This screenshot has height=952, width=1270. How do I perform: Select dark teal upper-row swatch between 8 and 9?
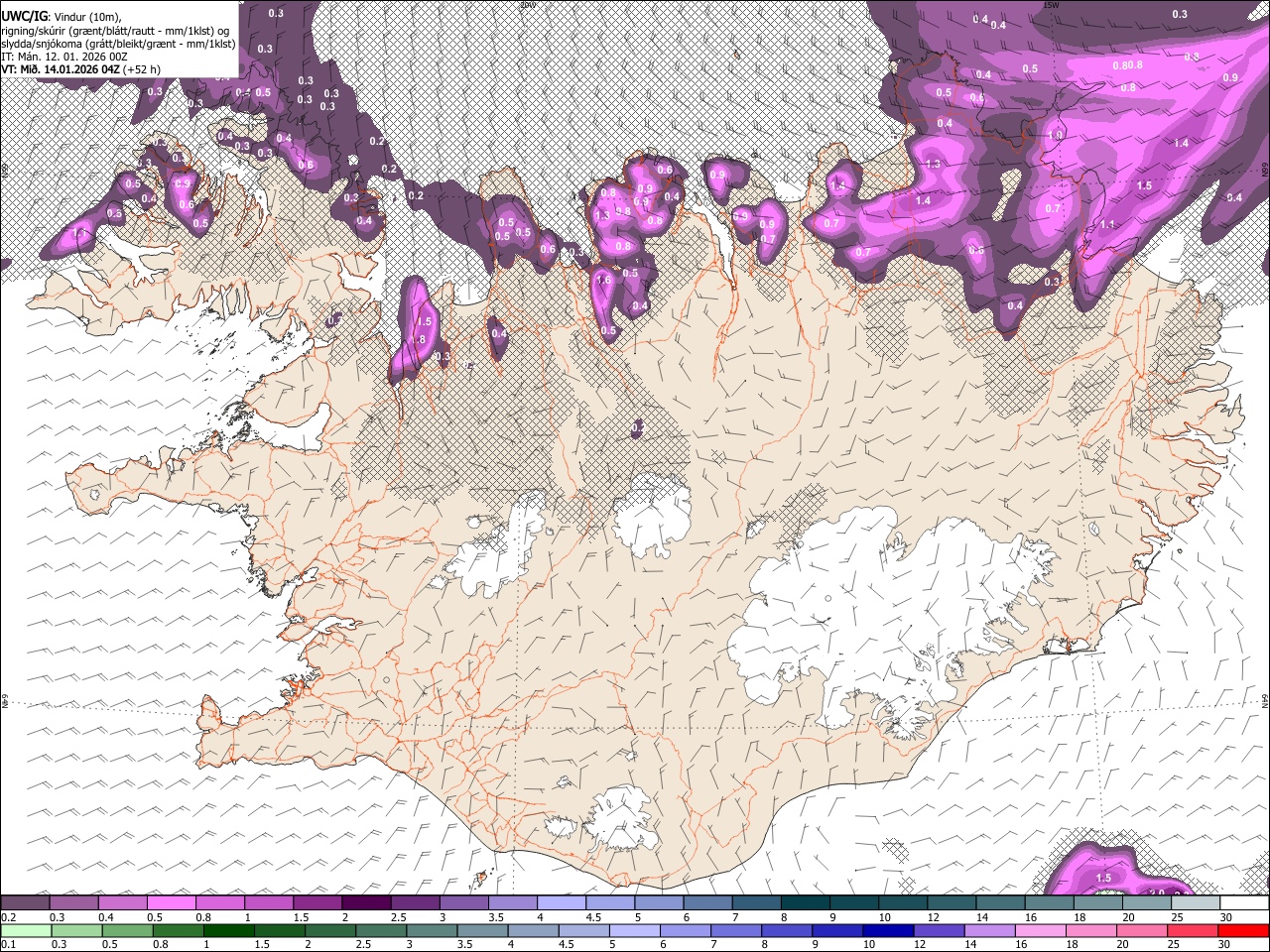coord(806,902)
